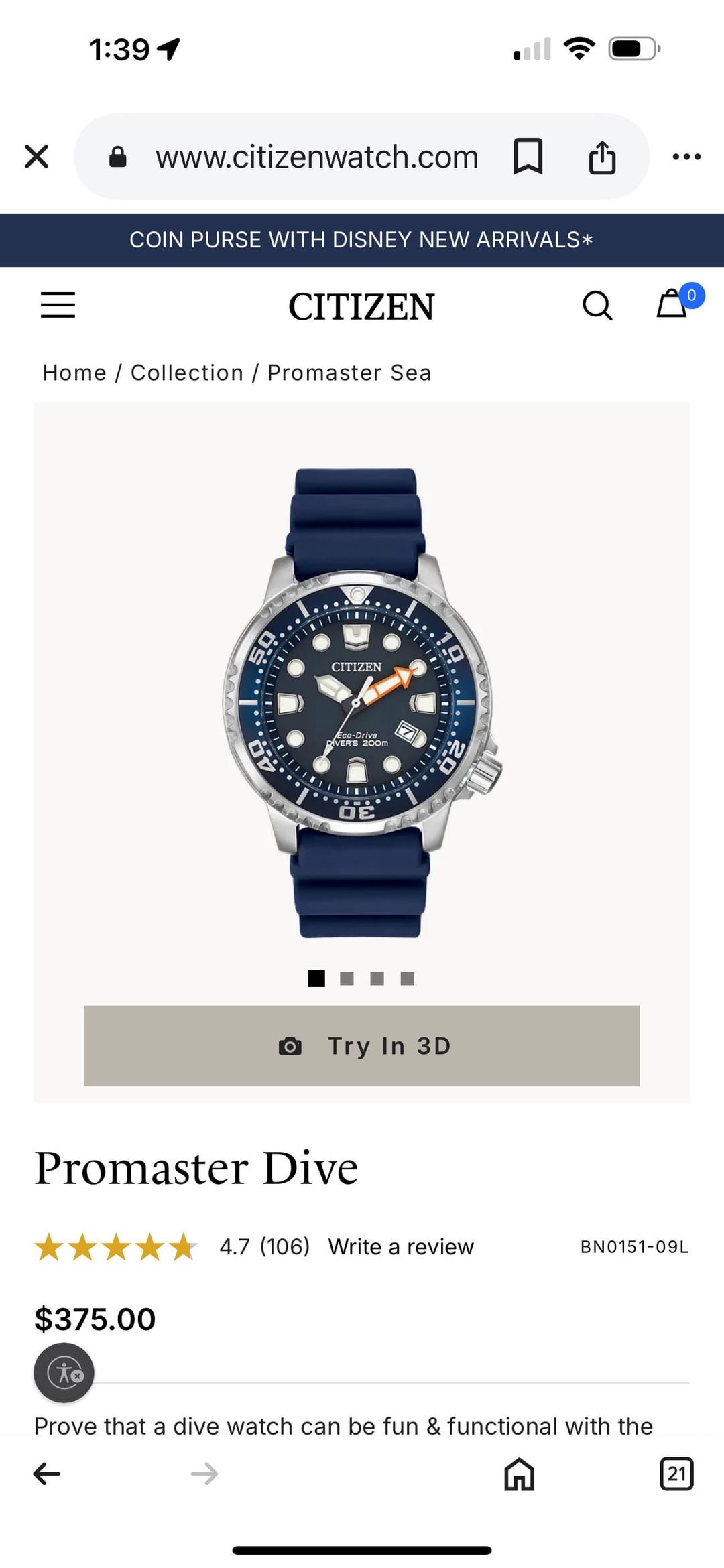Open the three-dot browser options menu
The width and height of the screenshot is (724, 1568).
coord(687,157)
